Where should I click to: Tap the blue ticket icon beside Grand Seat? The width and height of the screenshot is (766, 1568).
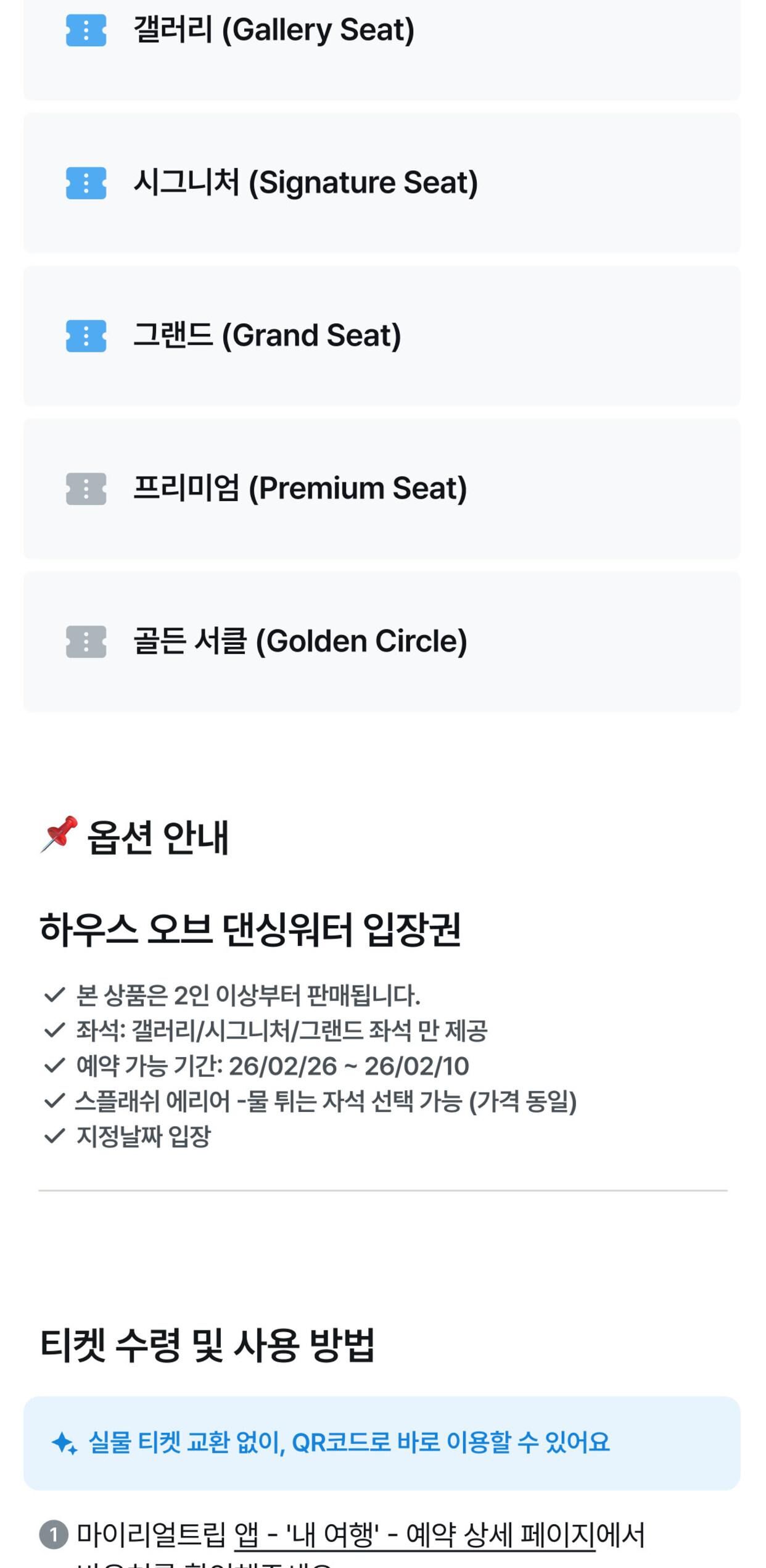pyautogui.click(x=86, y=336)
